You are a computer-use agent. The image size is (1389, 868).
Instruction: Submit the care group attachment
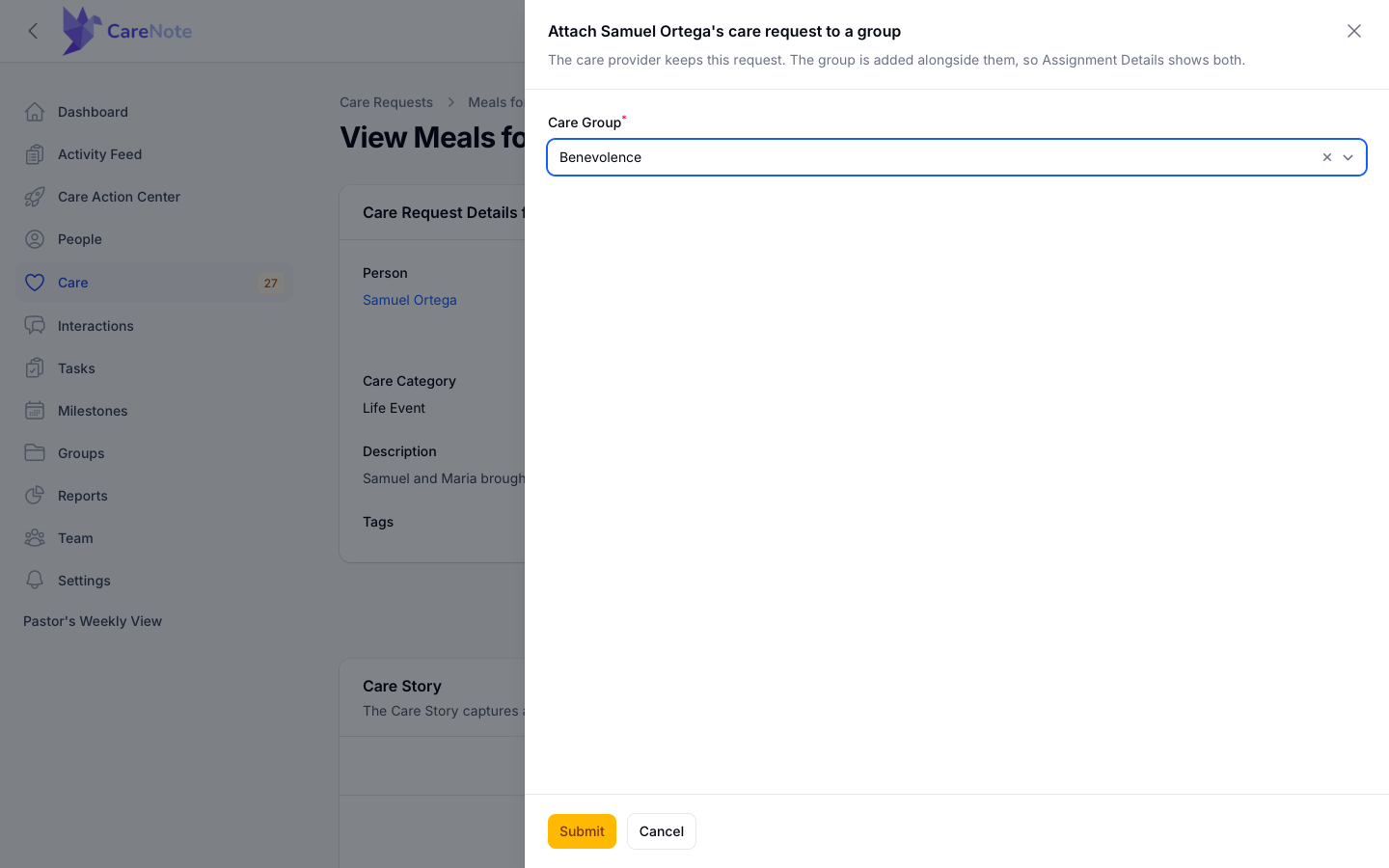(582, 831)
